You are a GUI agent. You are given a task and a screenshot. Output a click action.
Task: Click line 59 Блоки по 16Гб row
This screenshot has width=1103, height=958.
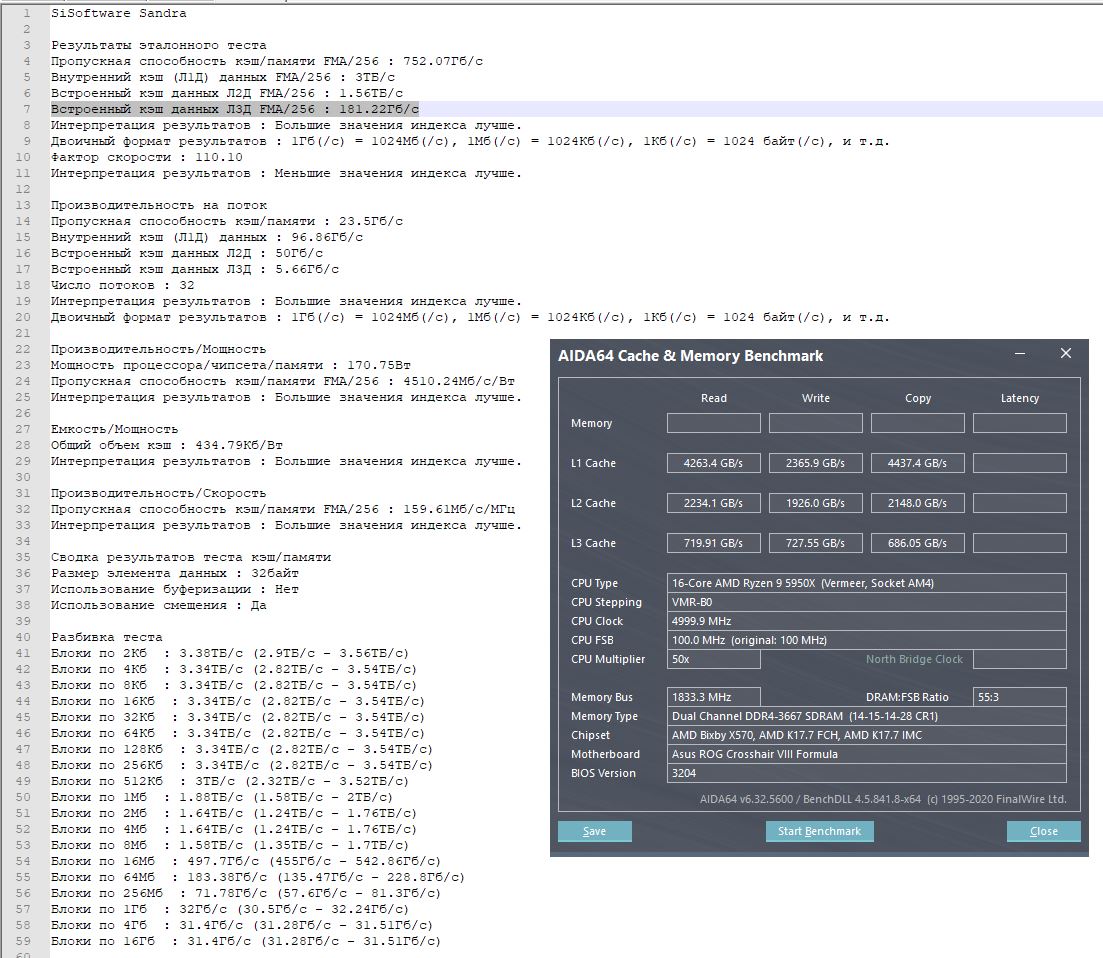click(246, 941)
